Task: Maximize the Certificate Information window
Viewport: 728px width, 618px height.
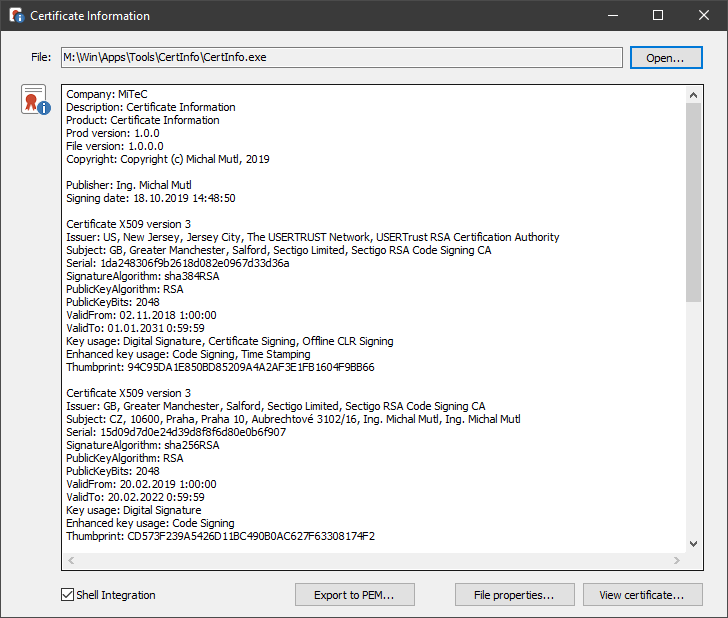Action: [x=658, y=15]
